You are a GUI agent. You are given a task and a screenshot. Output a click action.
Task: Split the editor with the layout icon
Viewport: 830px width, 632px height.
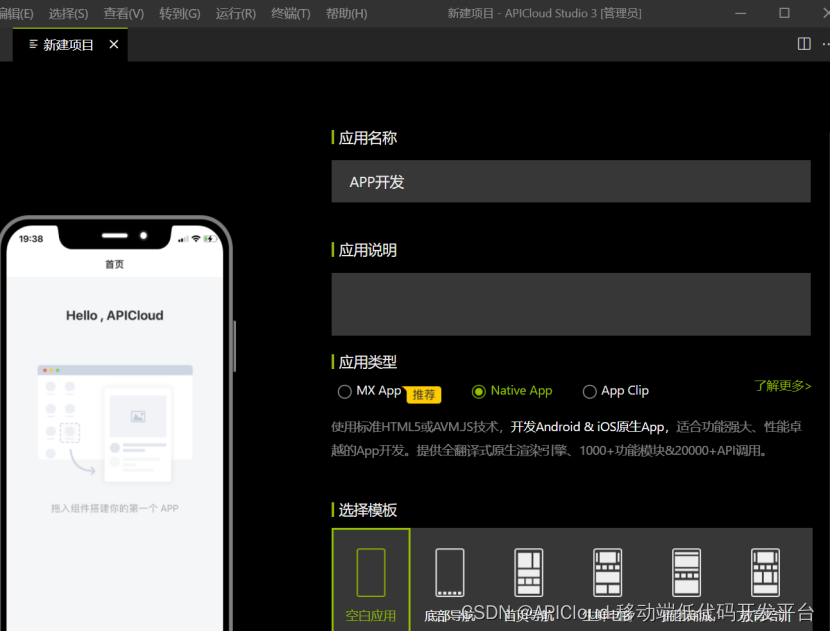click(x=804, y=44)
